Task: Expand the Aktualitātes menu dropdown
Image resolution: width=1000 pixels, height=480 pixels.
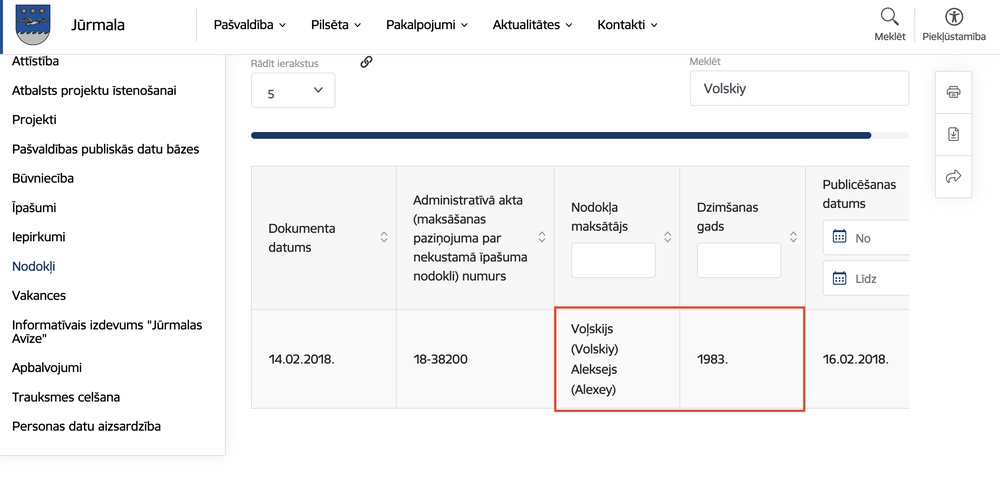Action: [x=532, y=25]
